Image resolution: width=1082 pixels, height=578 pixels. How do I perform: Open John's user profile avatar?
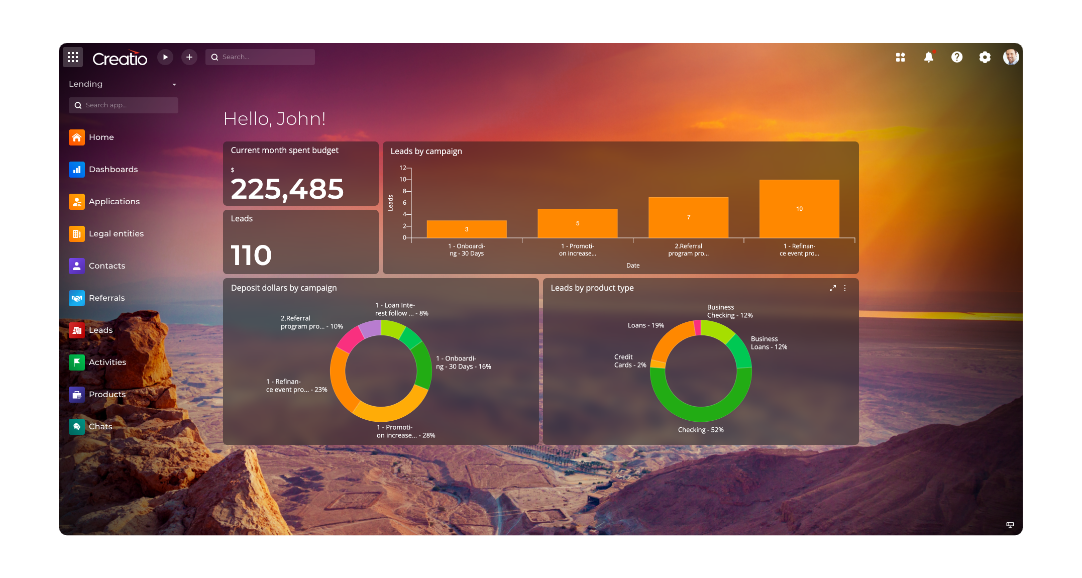pyautogui.click(x=1011, y=57)
